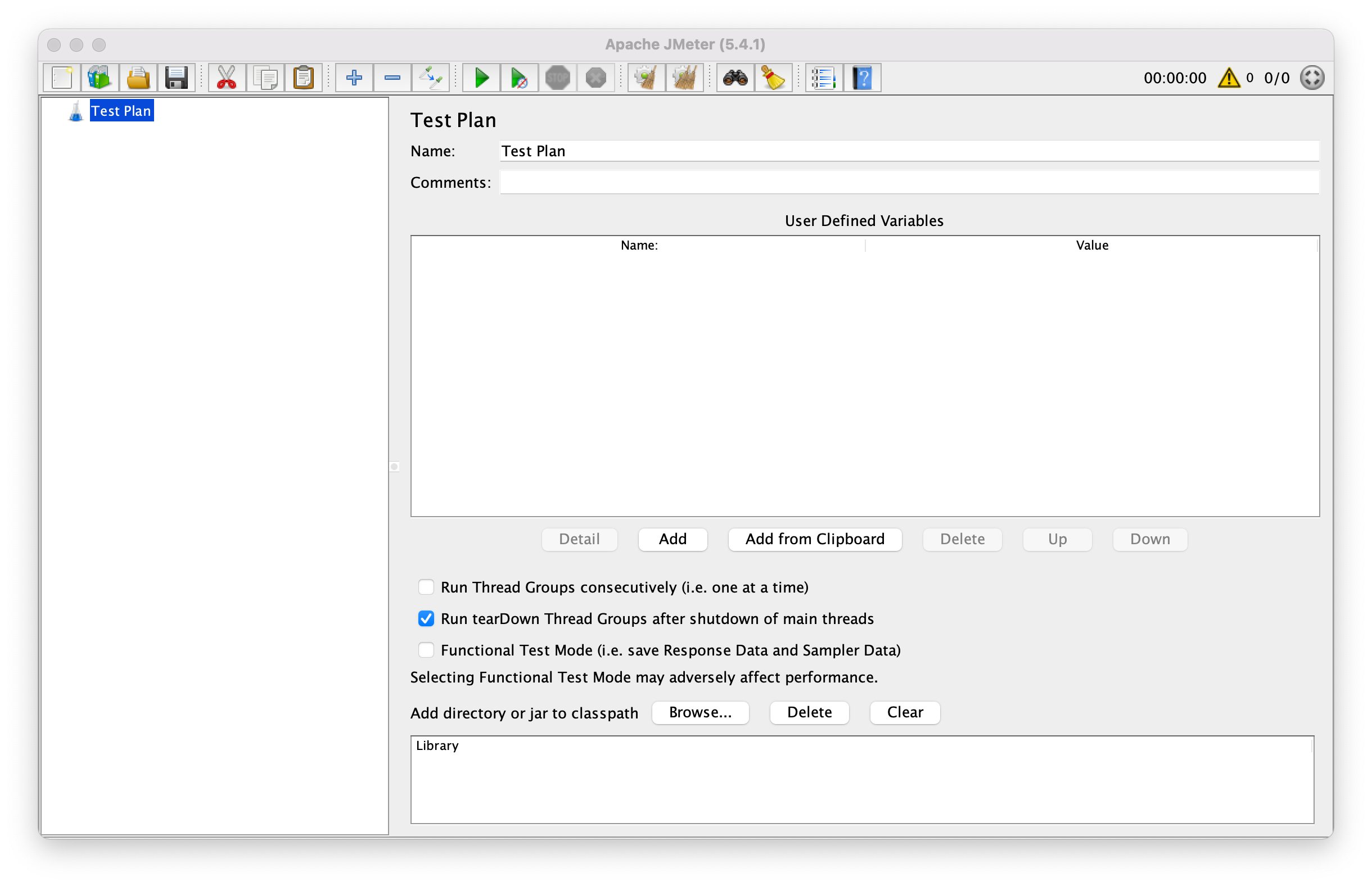Click into the Comments text field

point(909,182)
